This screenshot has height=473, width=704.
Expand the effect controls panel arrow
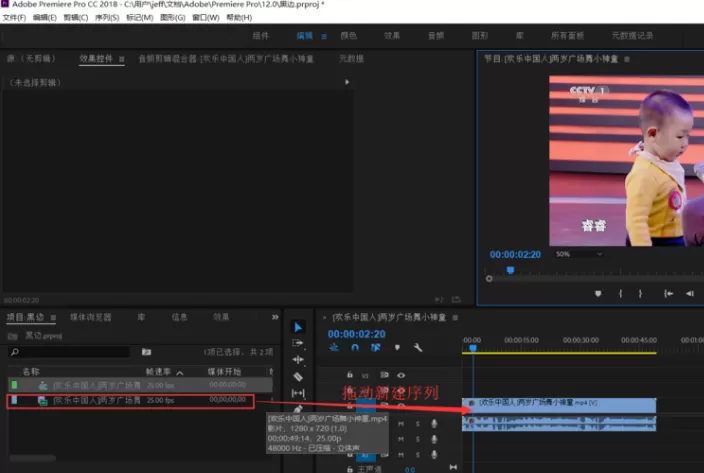click(347, 82)
